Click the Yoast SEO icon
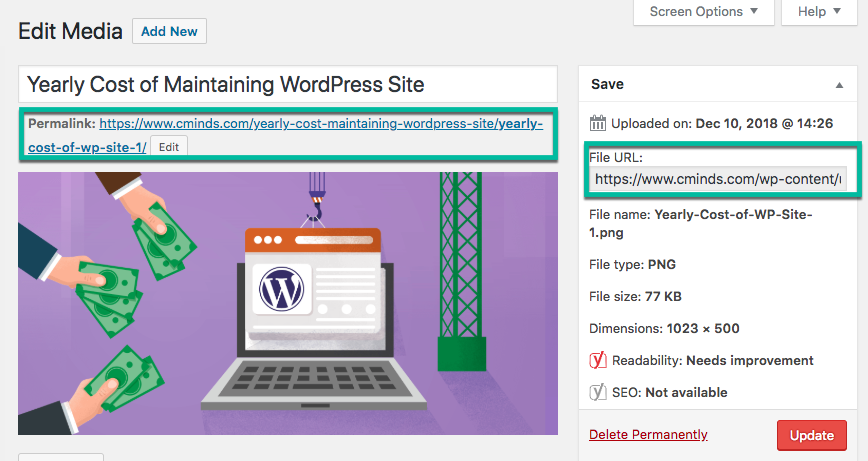The image size is (868, 461). point(598,392)
